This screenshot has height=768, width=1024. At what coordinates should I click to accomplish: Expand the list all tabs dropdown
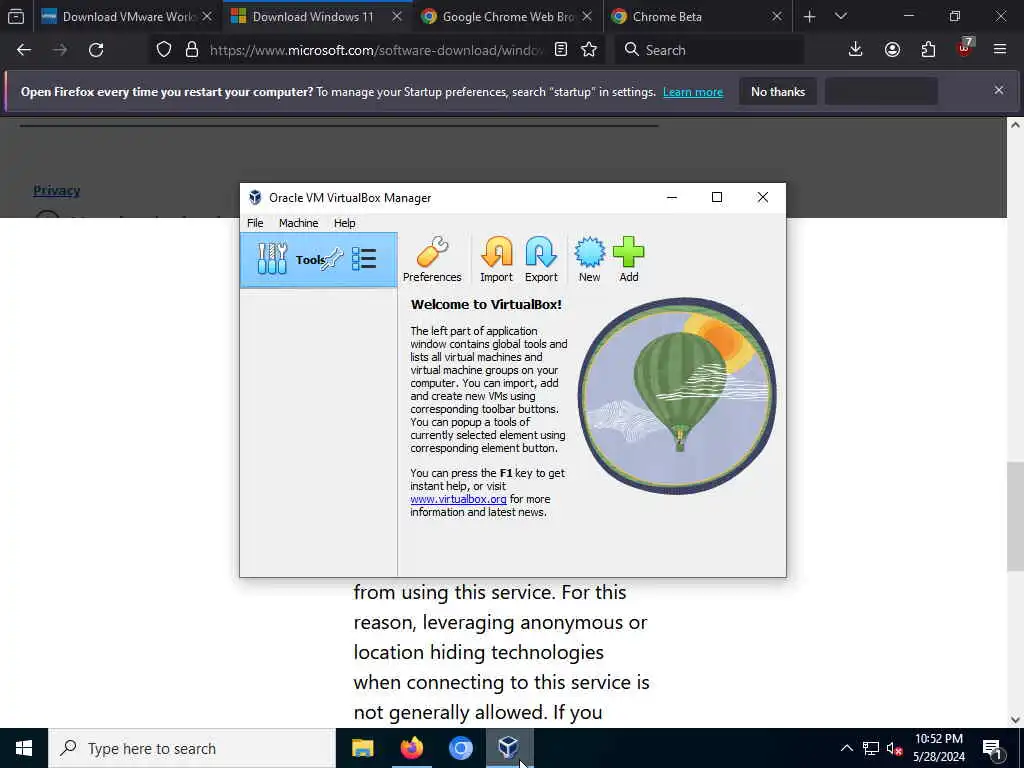click(841, 17)
